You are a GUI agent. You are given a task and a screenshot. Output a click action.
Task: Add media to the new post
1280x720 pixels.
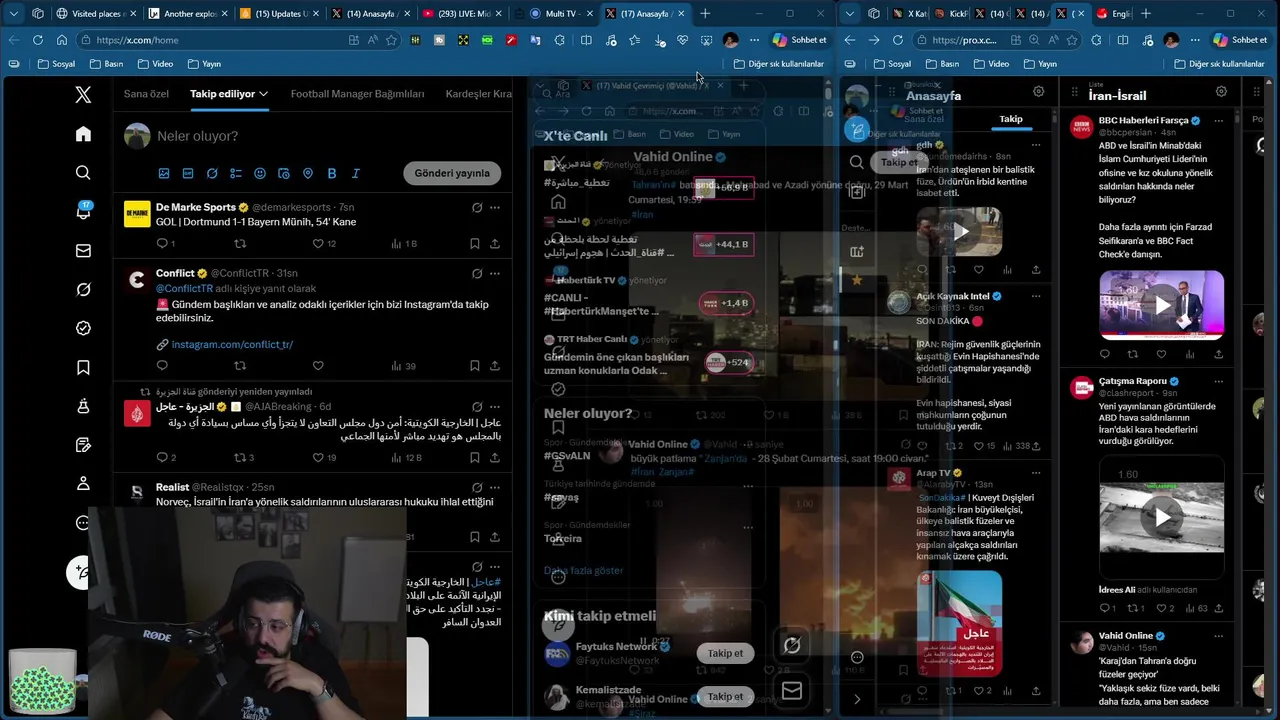coord(164,173)
